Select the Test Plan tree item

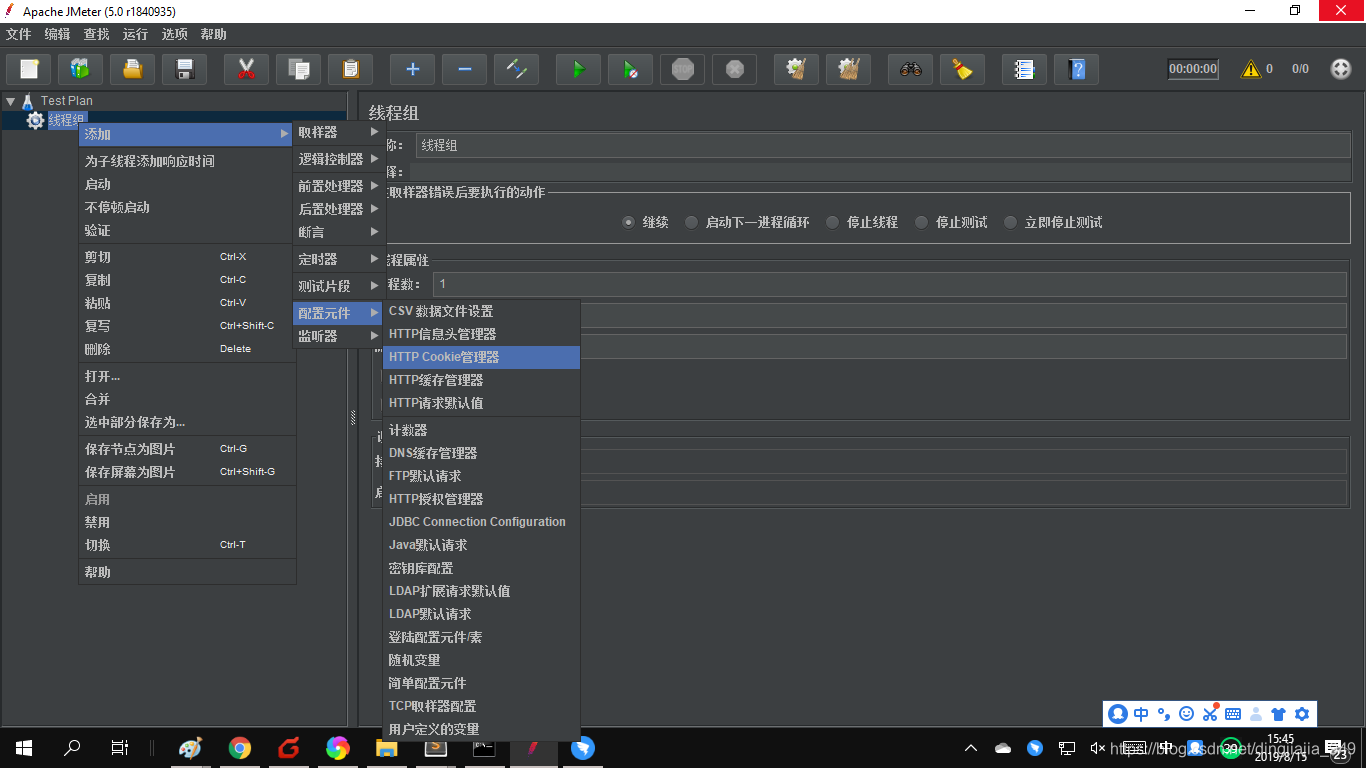pos(66,101)
